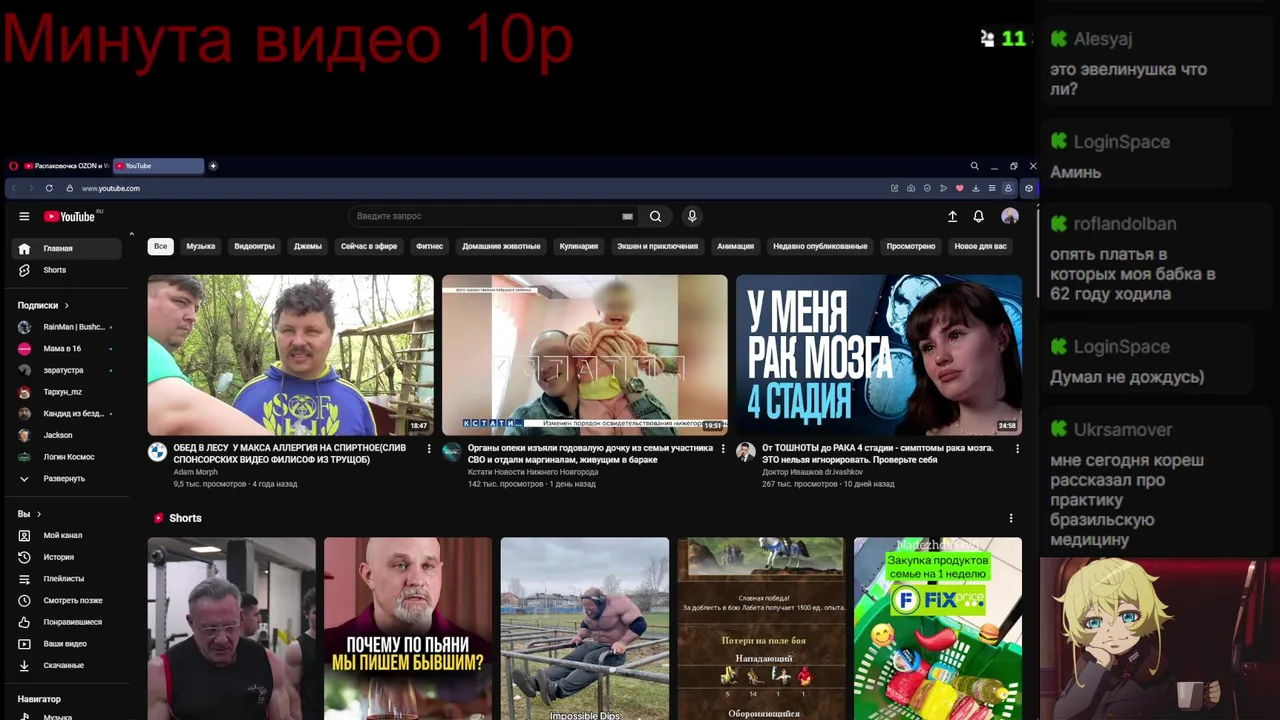Image resolution: width=1280 pixels, height=720 pixels.
Task: Select the Кулинария filter chip
Action: pyautogui.click(x=579, y=246)
